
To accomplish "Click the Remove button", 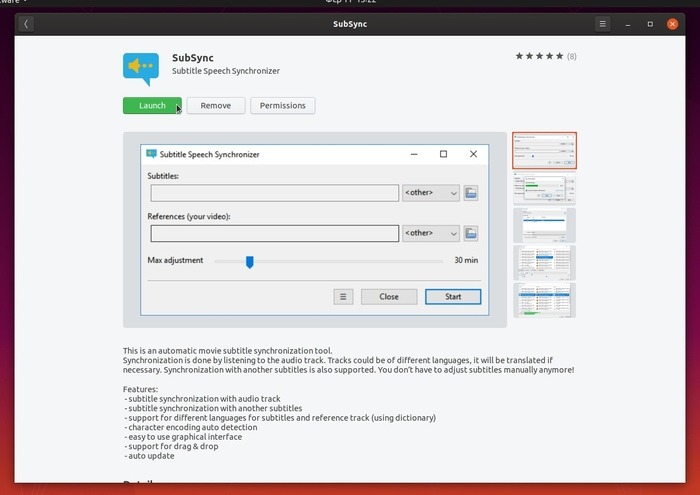I will pos(216,106).
